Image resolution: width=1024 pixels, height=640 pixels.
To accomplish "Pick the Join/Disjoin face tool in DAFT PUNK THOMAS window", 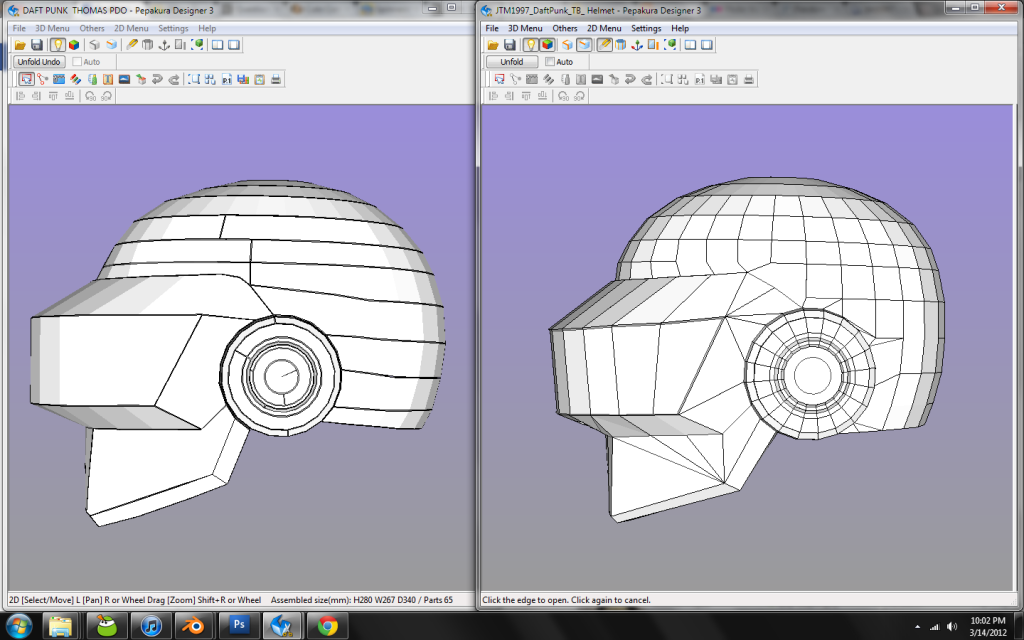I will coord(42,79).
